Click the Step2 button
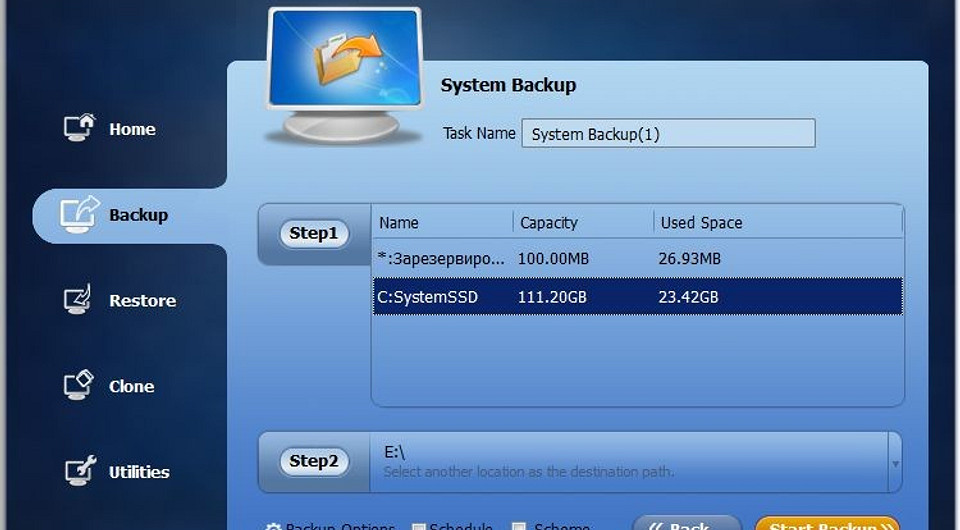This screenshot has width=960, height=530. 313,461
